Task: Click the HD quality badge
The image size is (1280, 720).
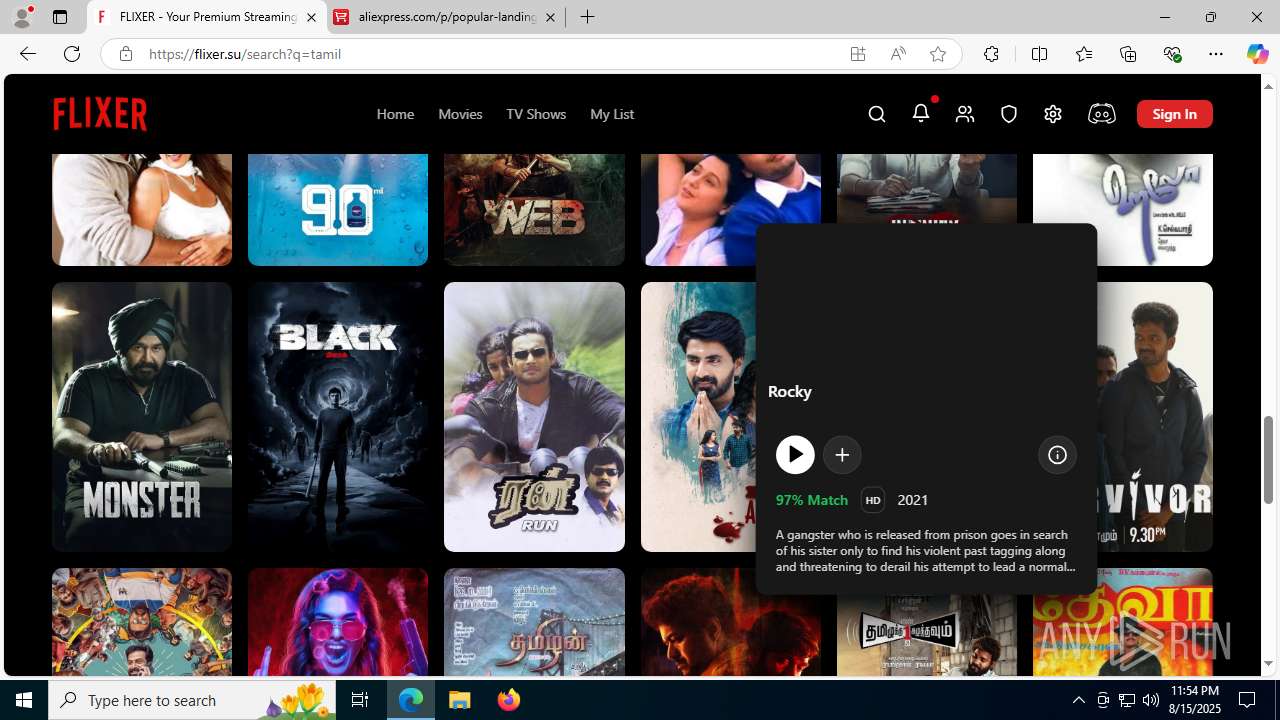Action: [x=873, y=500]
